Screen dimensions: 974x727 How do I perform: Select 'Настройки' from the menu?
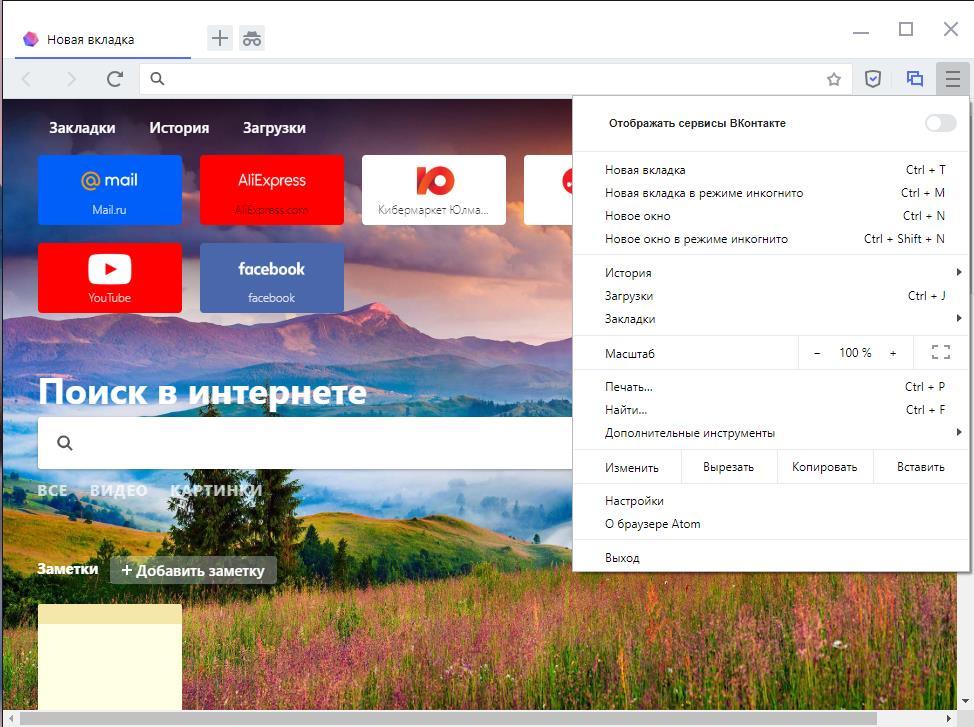click(x=634, y=501)
